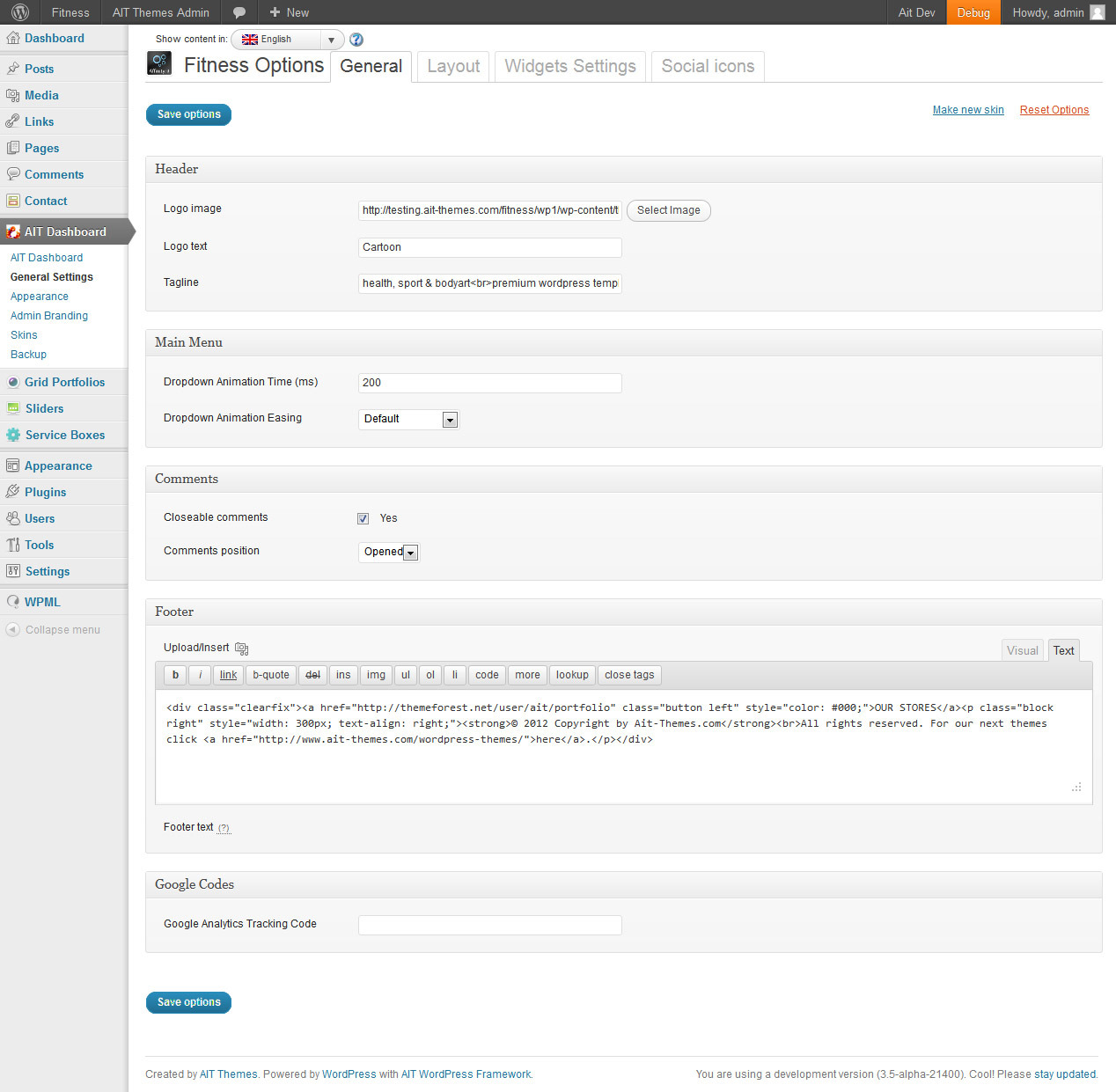This screenshot has height=1092, width=1116.
Task: Click the 'b-quote' quicktag button
Action: pyautogui.click(x=271, y=675)
